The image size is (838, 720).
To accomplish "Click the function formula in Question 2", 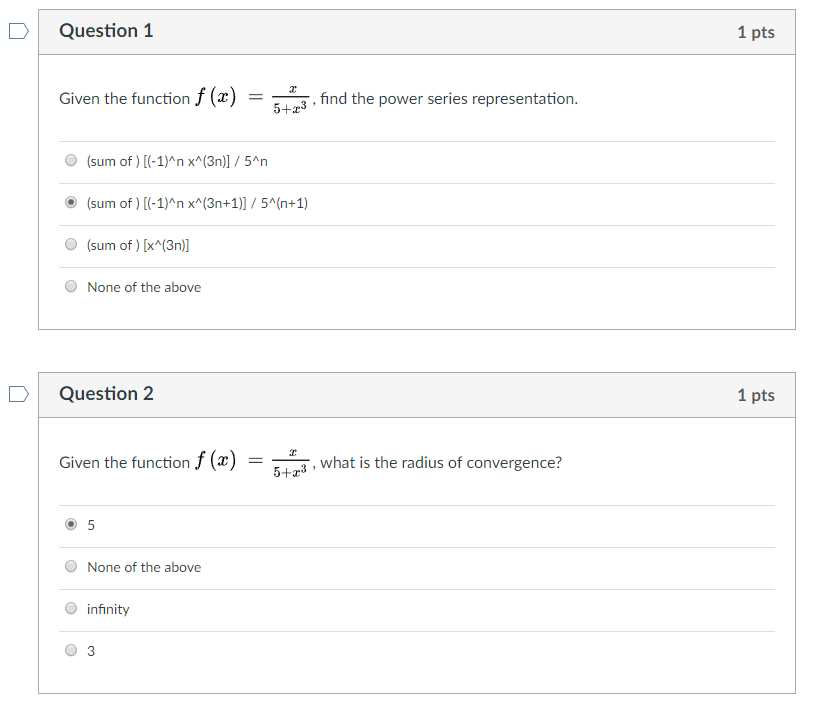I will click(x=252, y=462).
